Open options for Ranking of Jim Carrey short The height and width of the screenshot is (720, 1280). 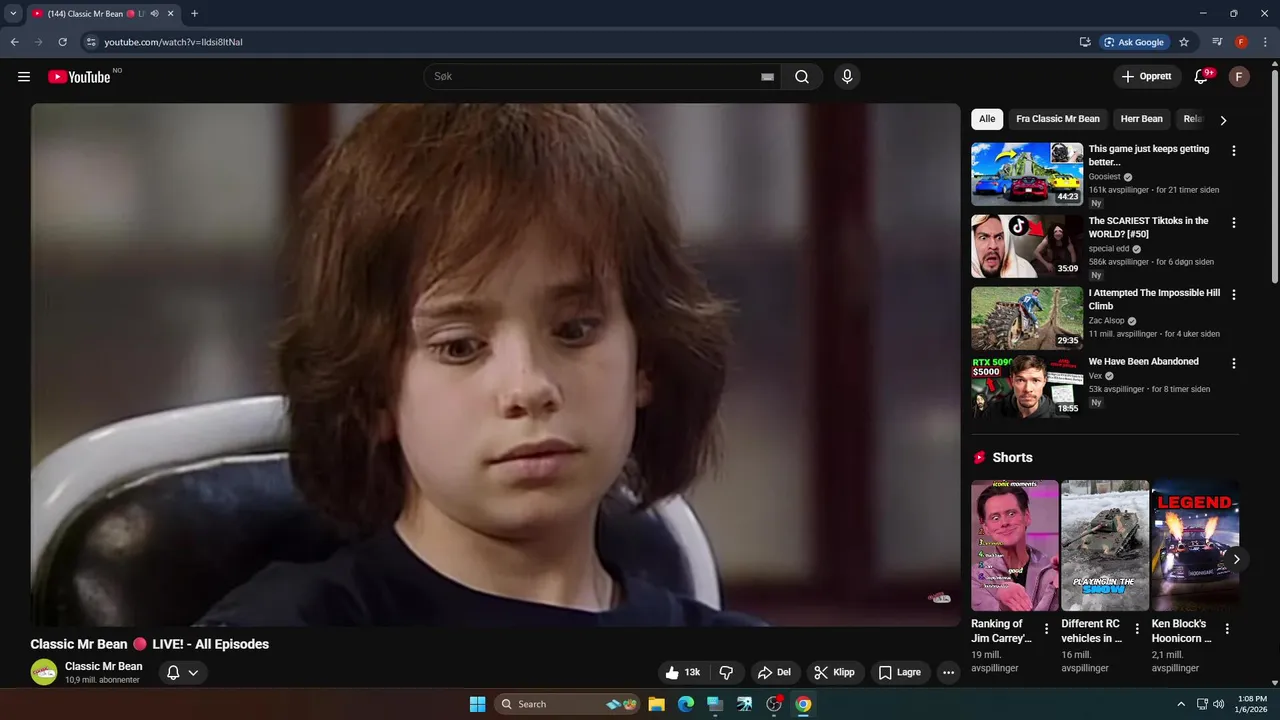[x=1047, y=629]
